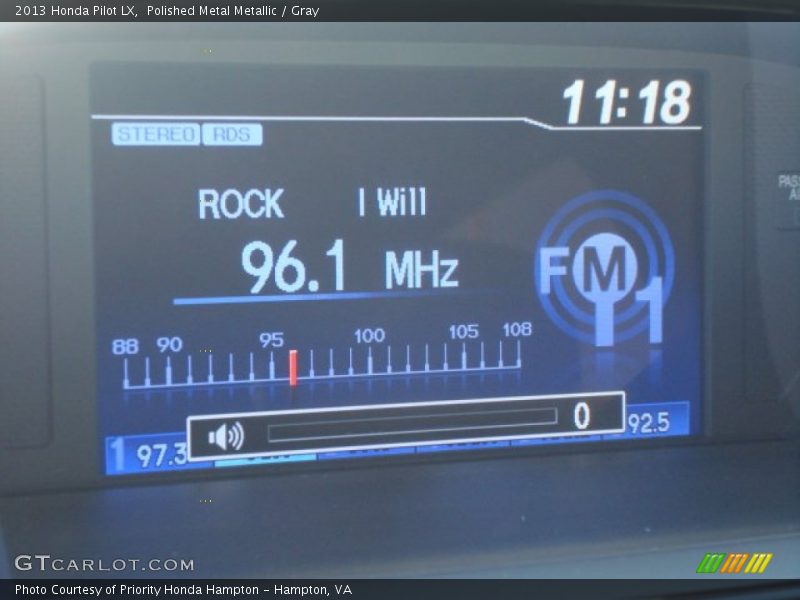Click the 88 mark on the tuning scale
The image size is (800, 600).
(x=125, y=347)
